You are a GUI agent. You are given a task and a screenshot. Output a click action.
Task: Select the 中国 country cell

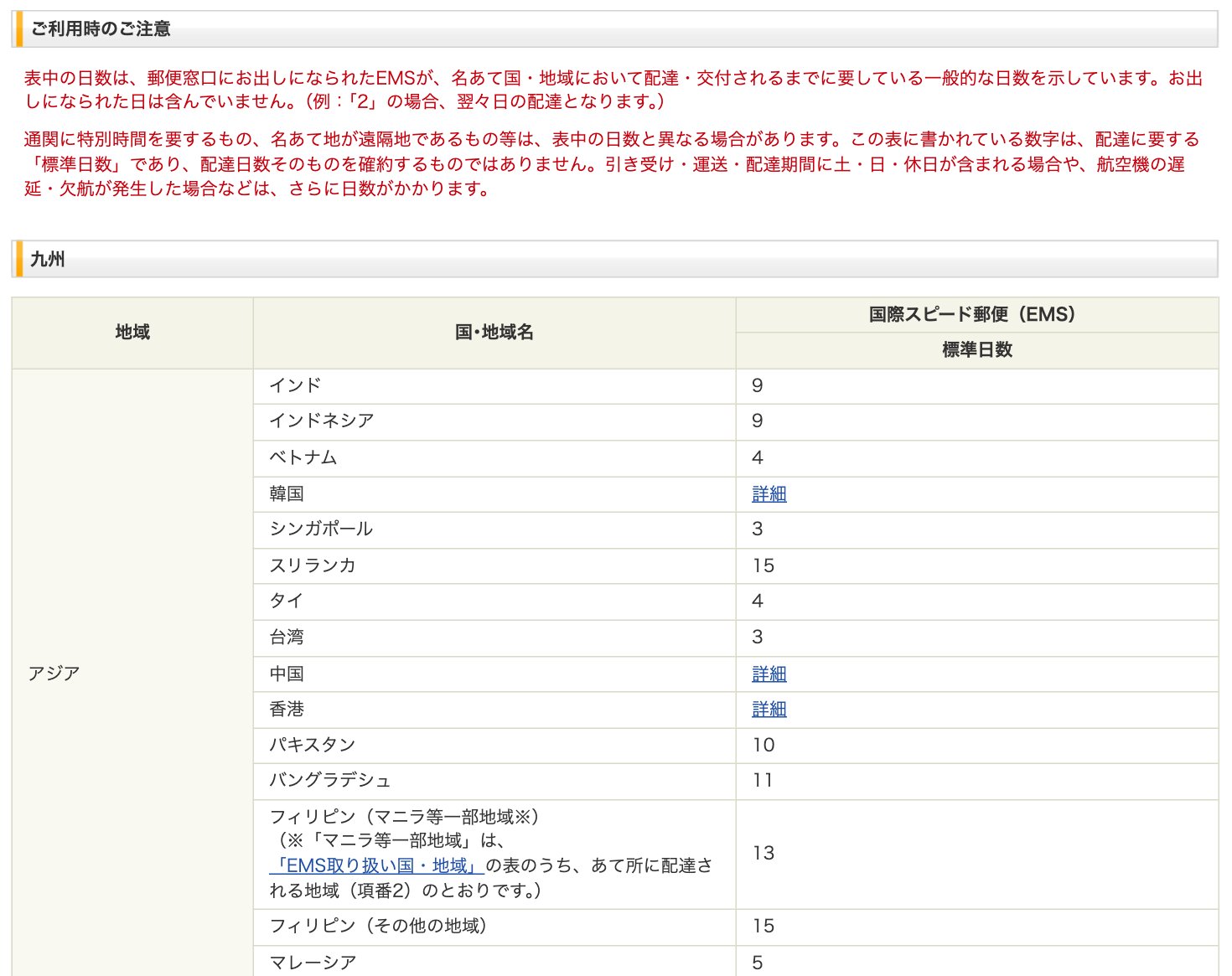click(x=494, y=674)
